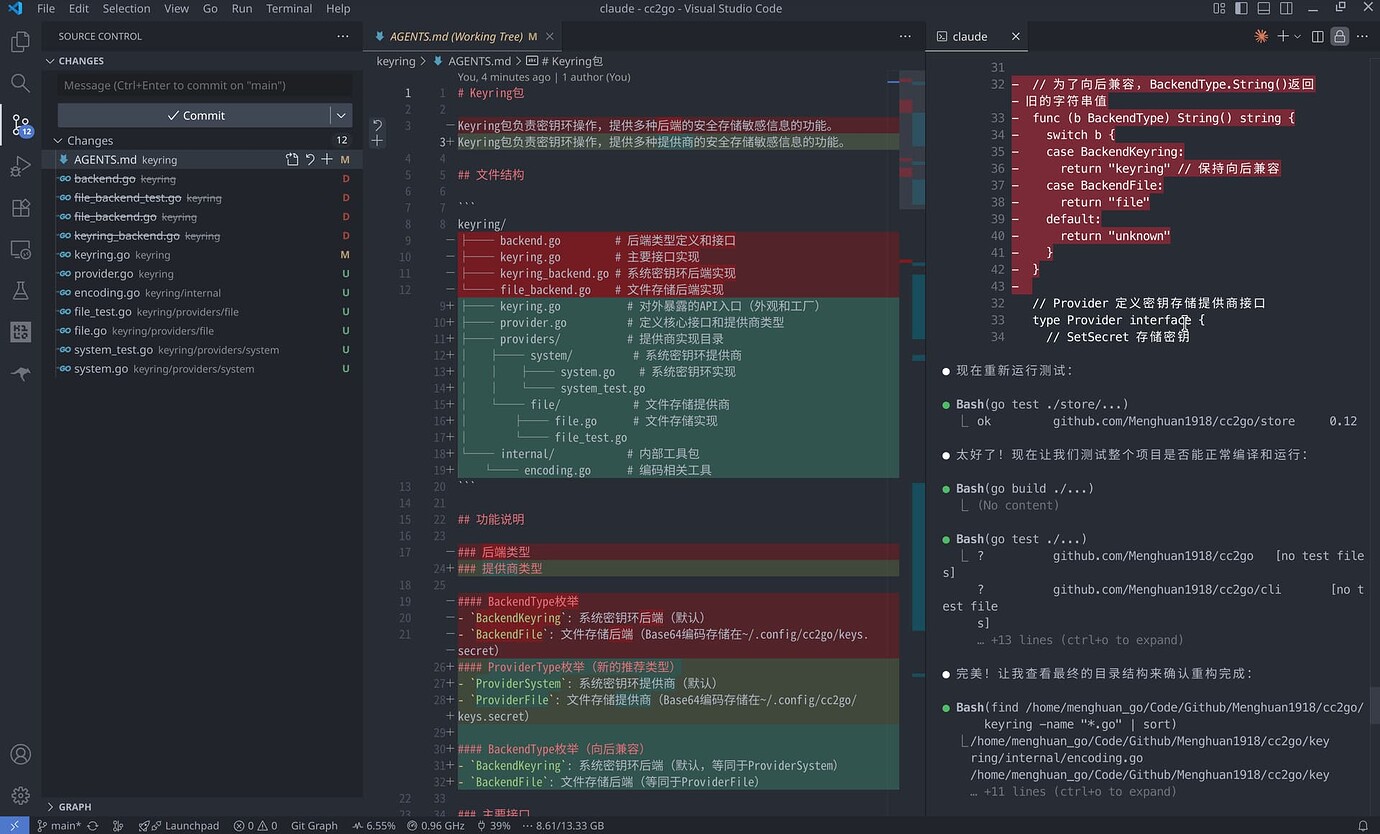Image resolution: width=1380 pixels, height=834 pixels.
Task: Click Launchpad in the status bar
Action: tap(179, 826)
